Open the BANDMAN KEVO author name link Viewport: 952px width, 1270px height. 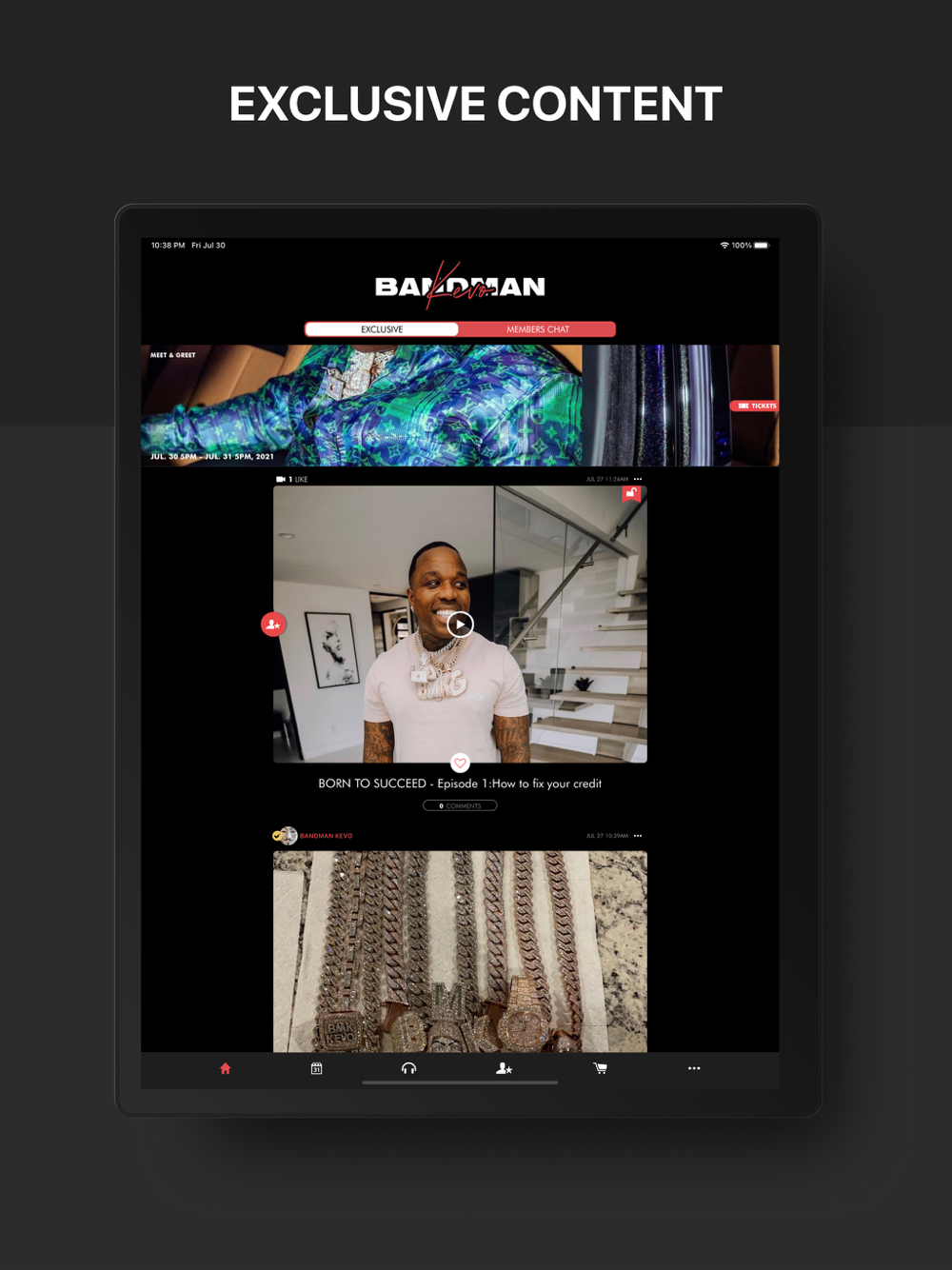(x=327, y=836)
